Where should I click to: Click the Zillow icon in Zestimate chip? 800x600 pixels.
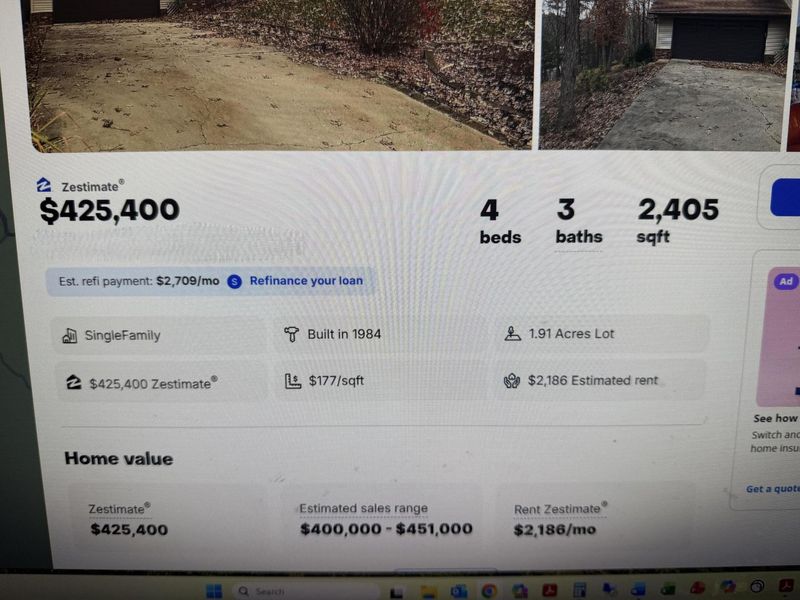[74, 383]
